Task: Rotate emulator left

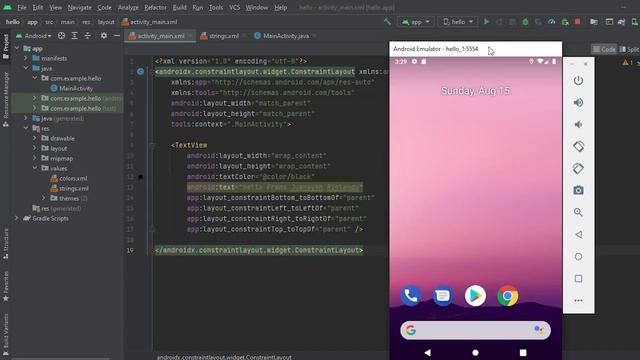Action: [578, 146]
